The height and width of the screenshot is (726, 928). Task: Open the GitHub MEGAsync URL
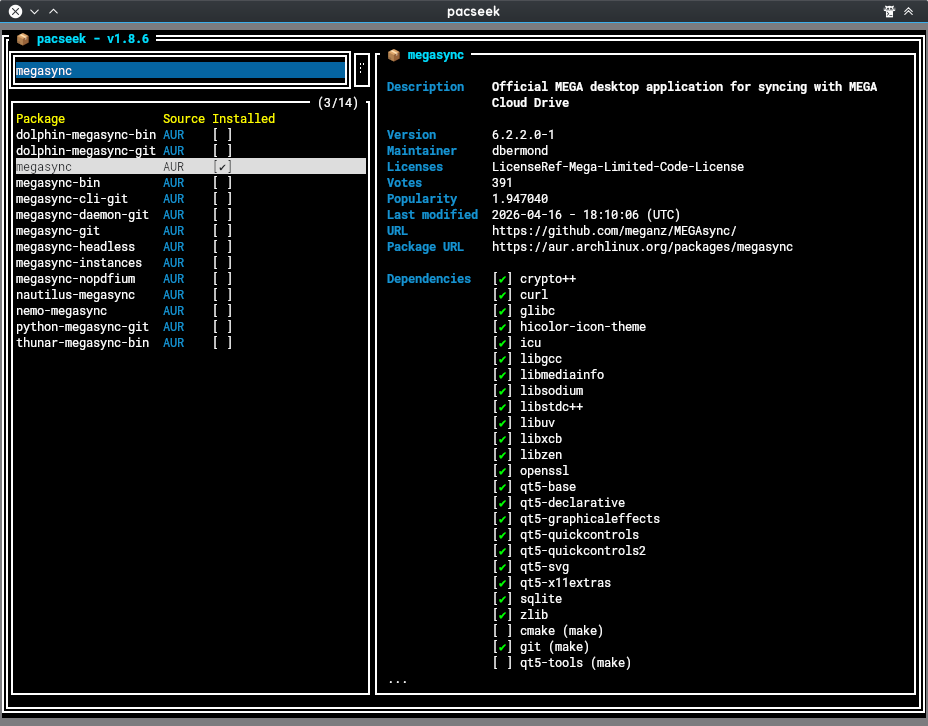coord(614,231)
